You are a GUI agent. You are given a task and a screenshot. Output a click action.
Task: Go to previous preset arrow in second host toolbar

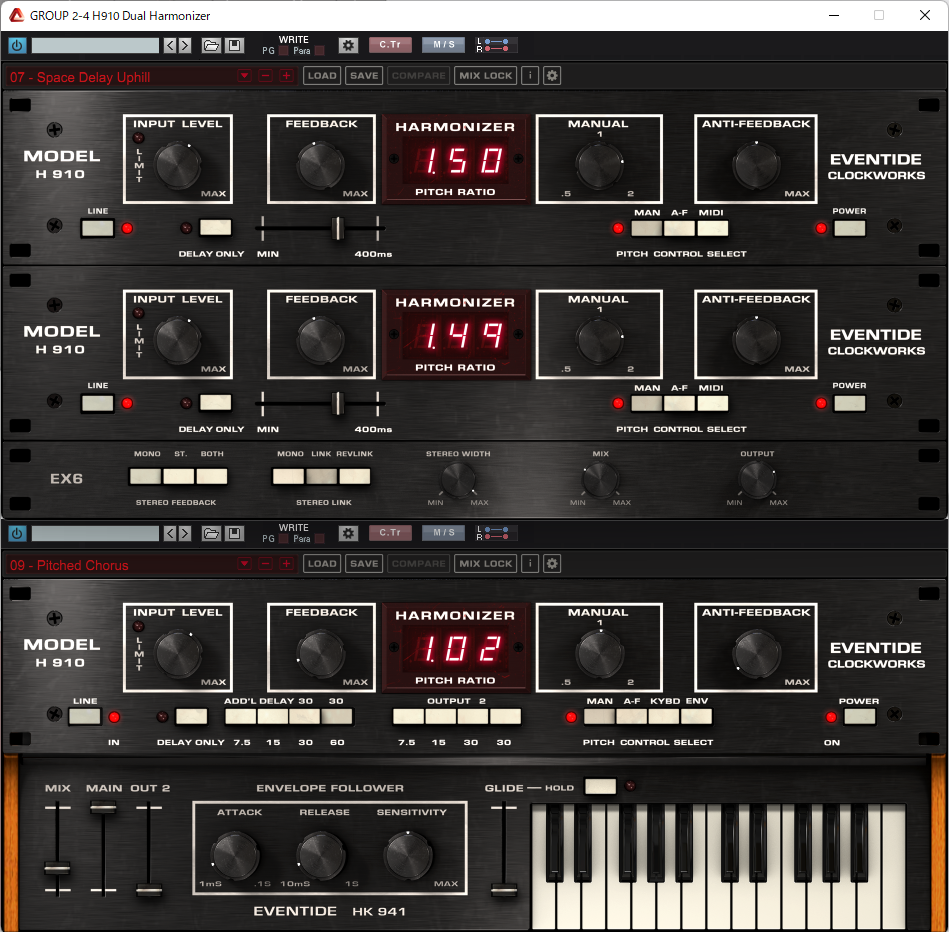[x=170, y=533]
